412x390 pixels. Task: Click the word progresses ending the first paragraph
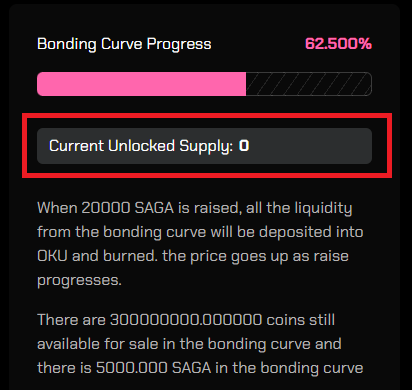[x=79, y=281]
